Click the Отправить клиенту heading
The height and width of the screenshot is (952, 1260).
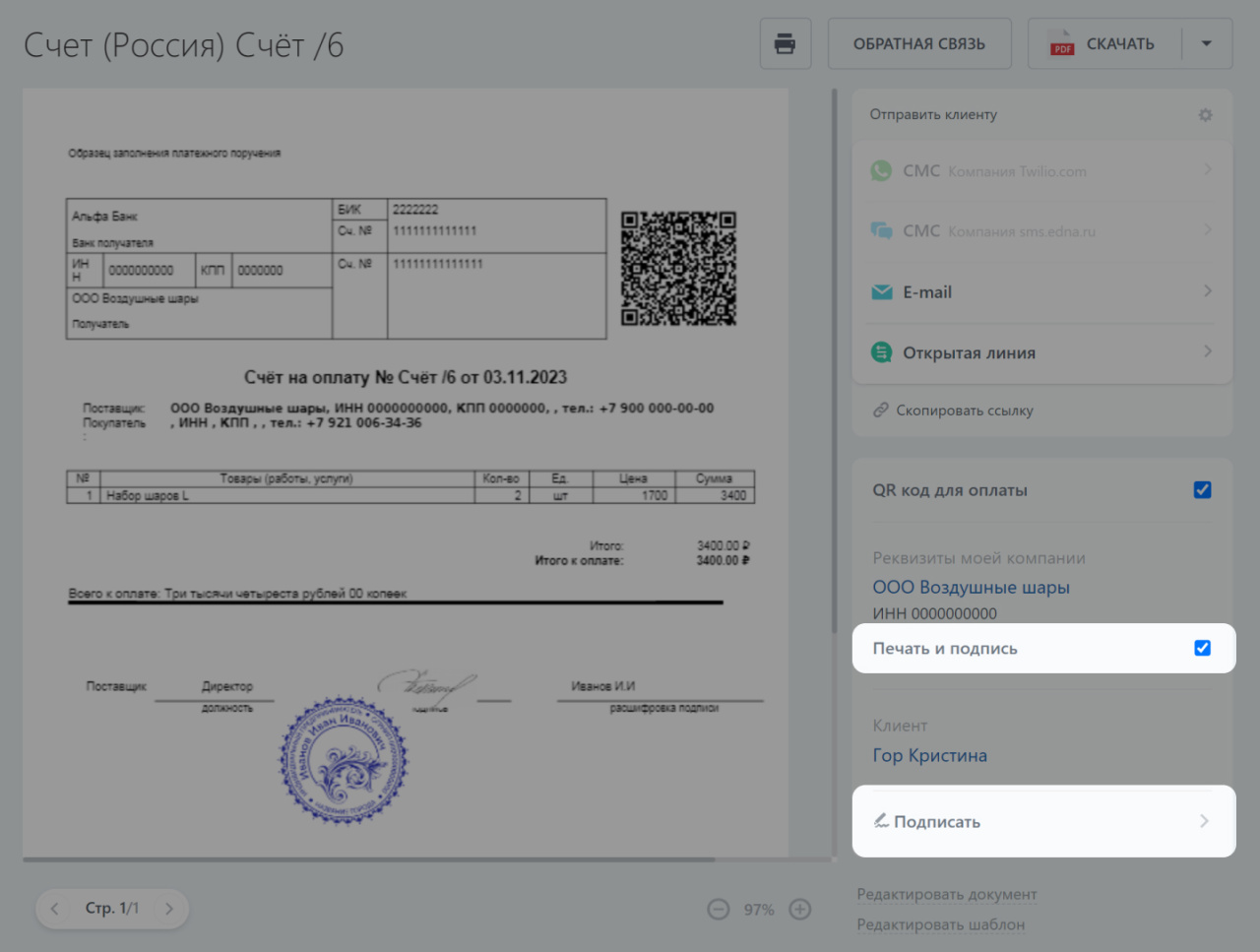point(933,115)
